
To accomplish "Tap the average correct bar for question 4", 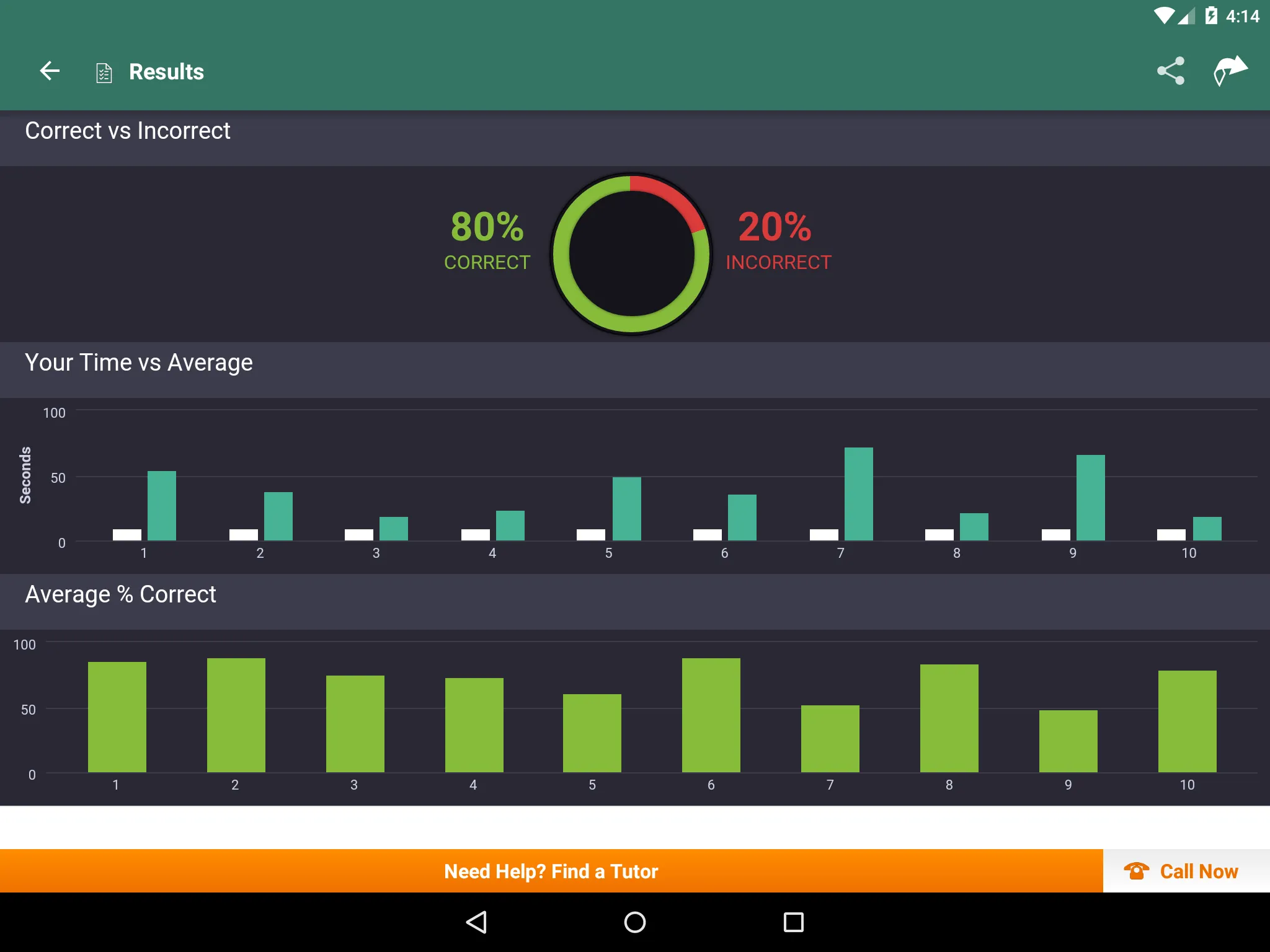I will point(474,725).
